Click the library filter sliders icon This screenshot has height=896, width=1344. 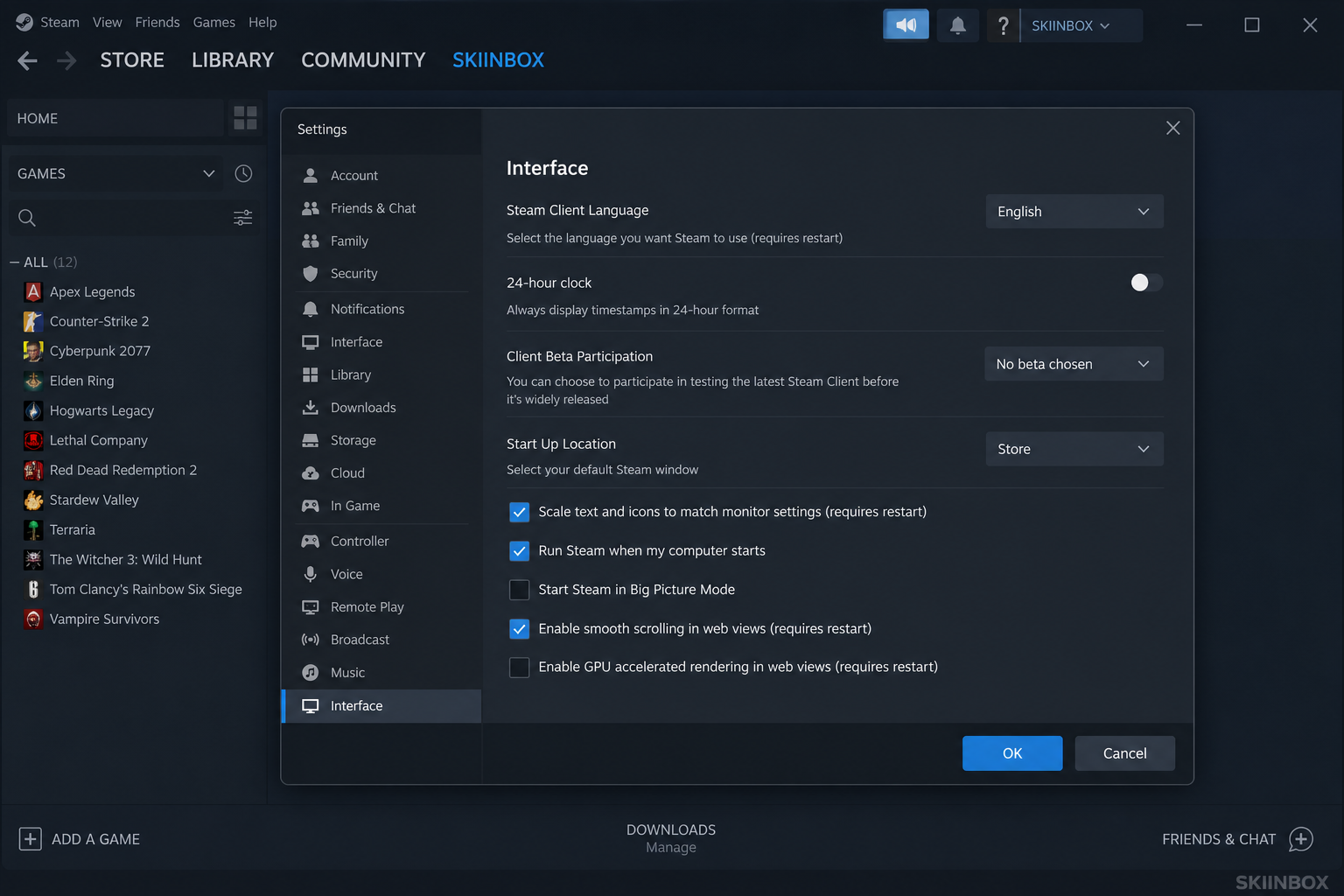click(242, 218)
